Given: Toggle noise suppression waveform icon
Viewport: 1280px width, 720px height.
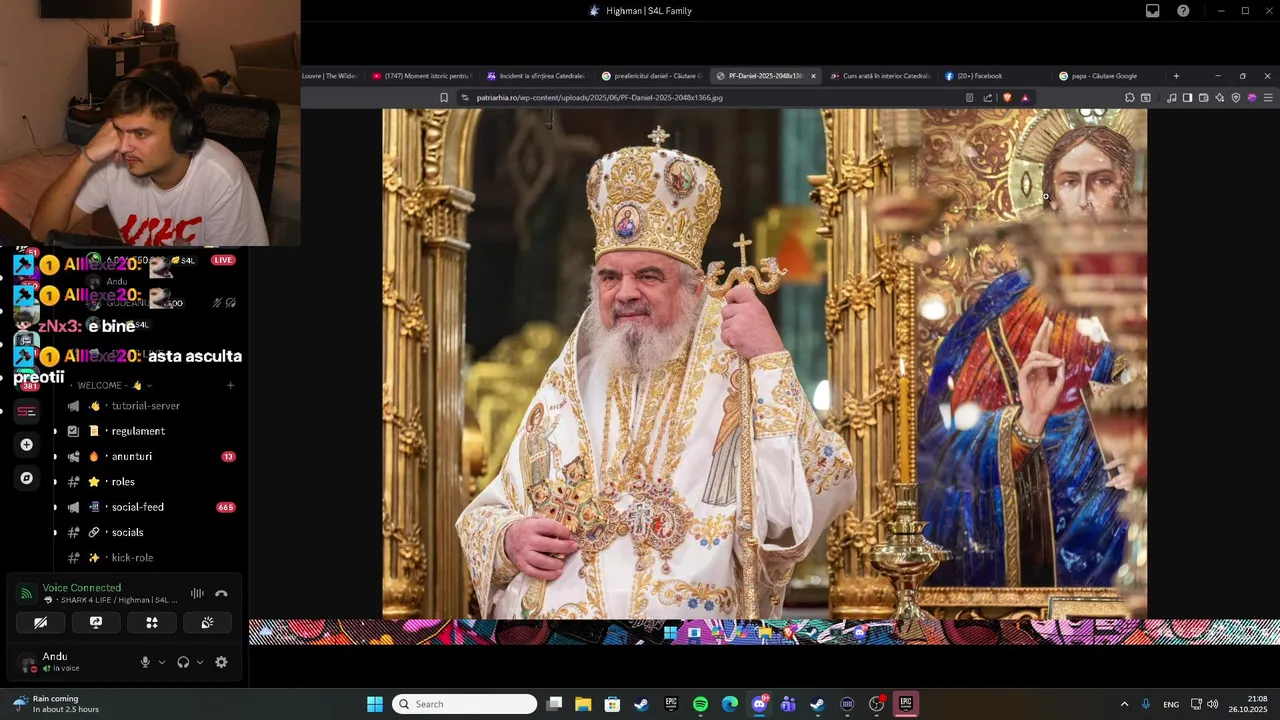Looking at the screenshot, I should (x=197, y=594).
